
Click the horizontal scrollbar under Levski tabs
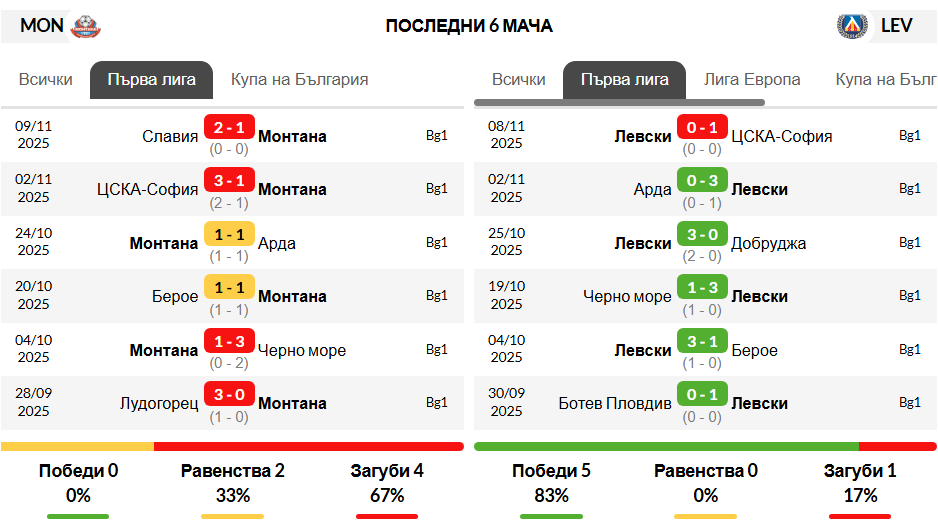(619, 103)
